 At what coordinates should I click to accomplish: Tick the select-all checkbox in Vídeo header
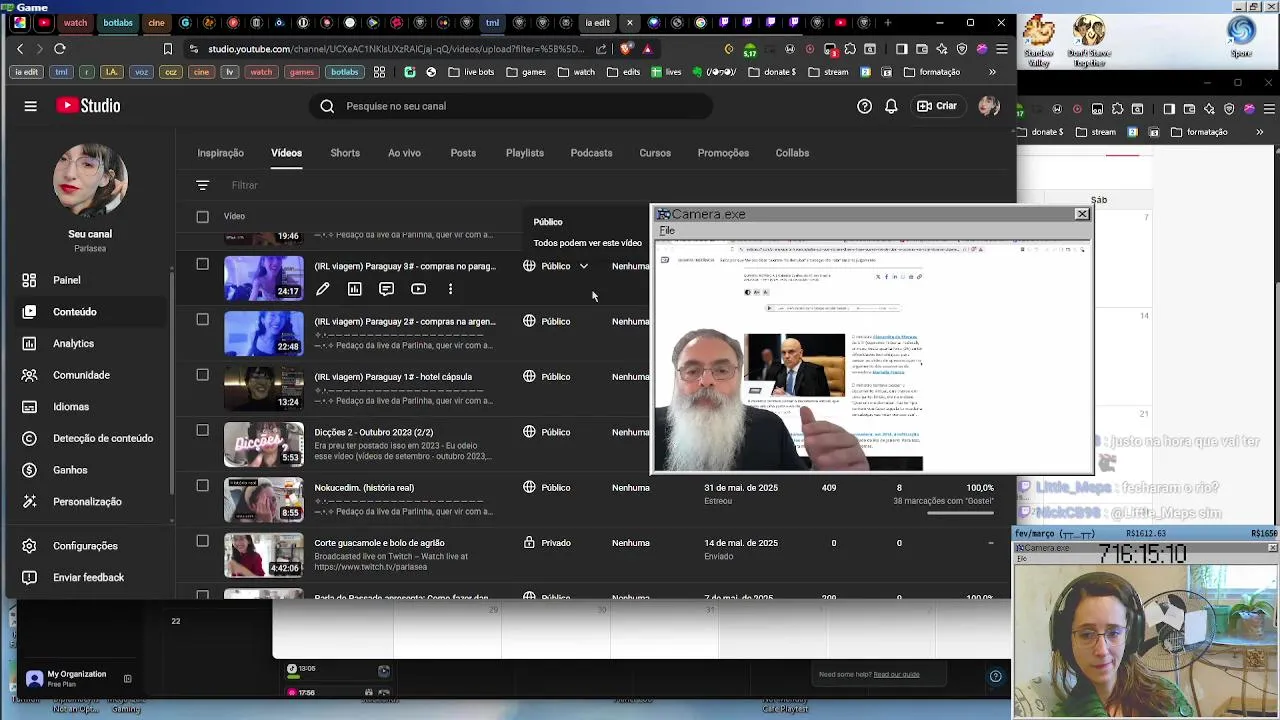(x=202, y=216)
